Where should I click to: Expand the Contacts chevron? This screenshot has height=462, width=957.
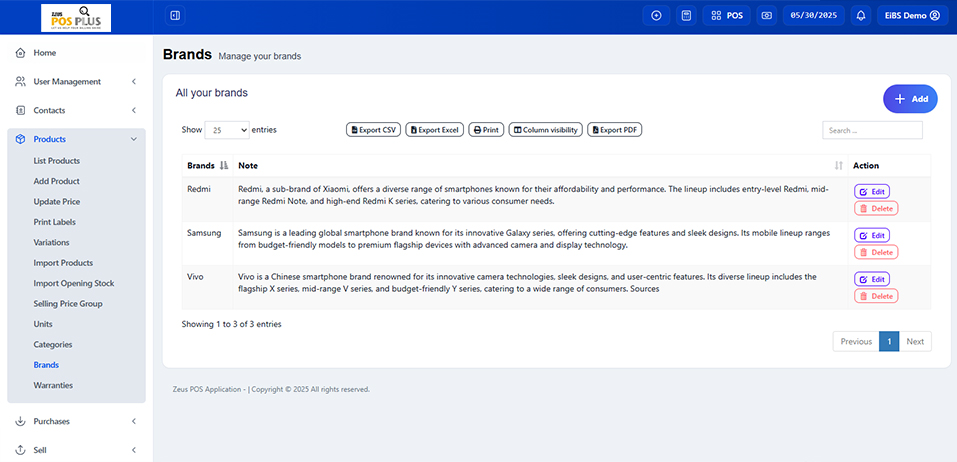(x=134, y=110)
